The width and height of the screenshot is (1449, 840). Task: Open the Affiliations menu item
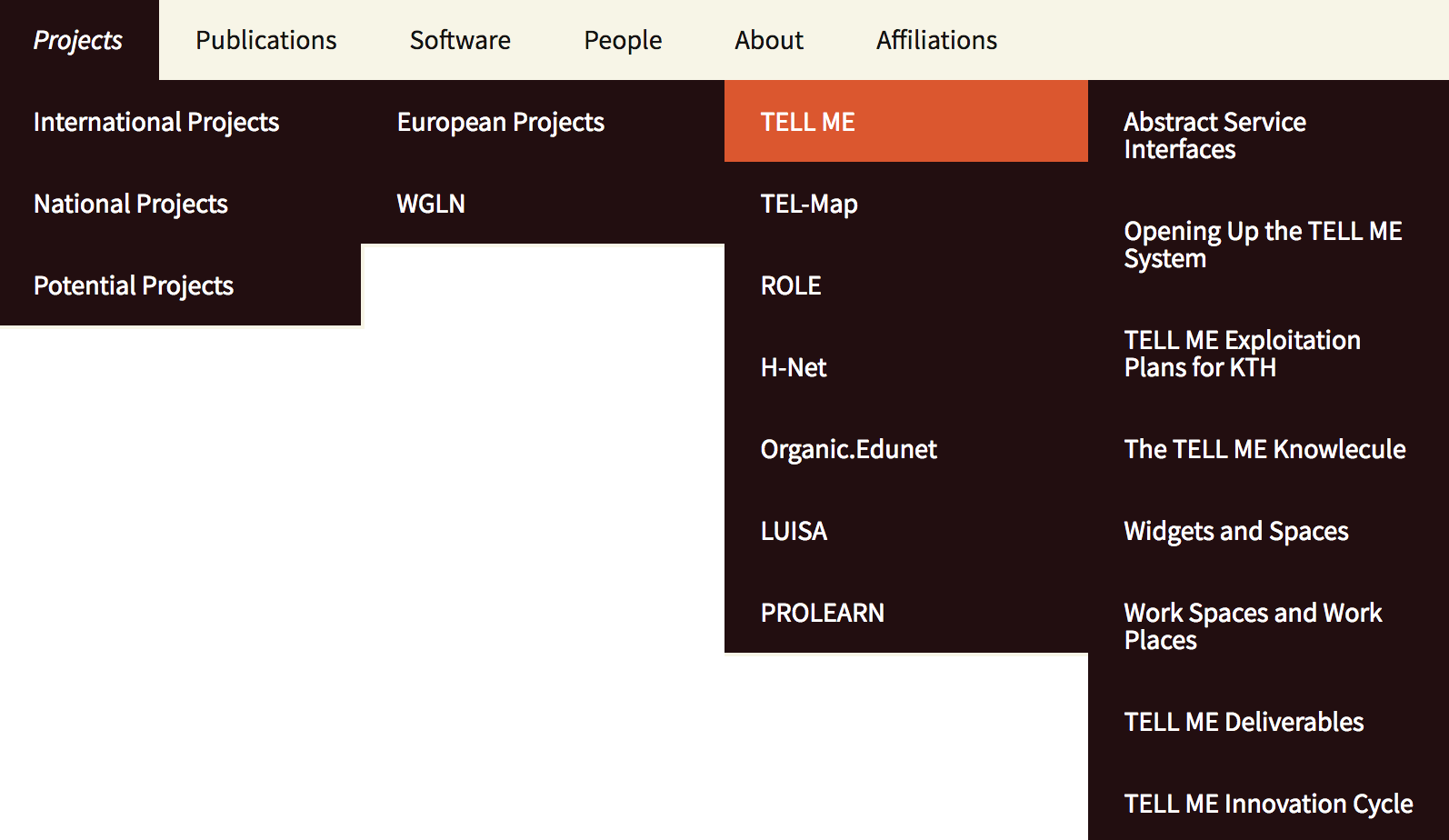point(936,40)
